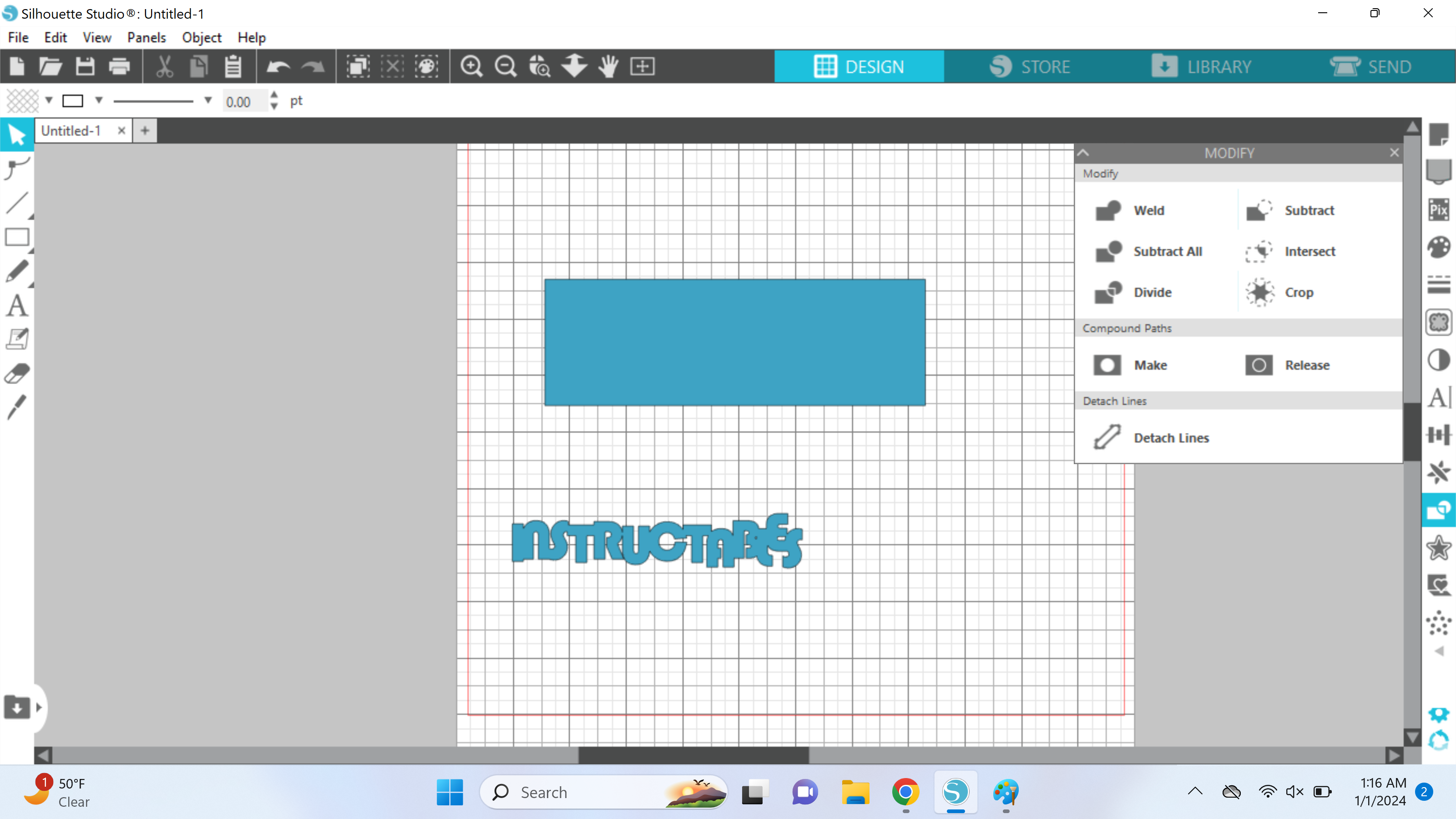Click Select All toolbar icon
The image size is (1456, 819).
tap(358, 66)
